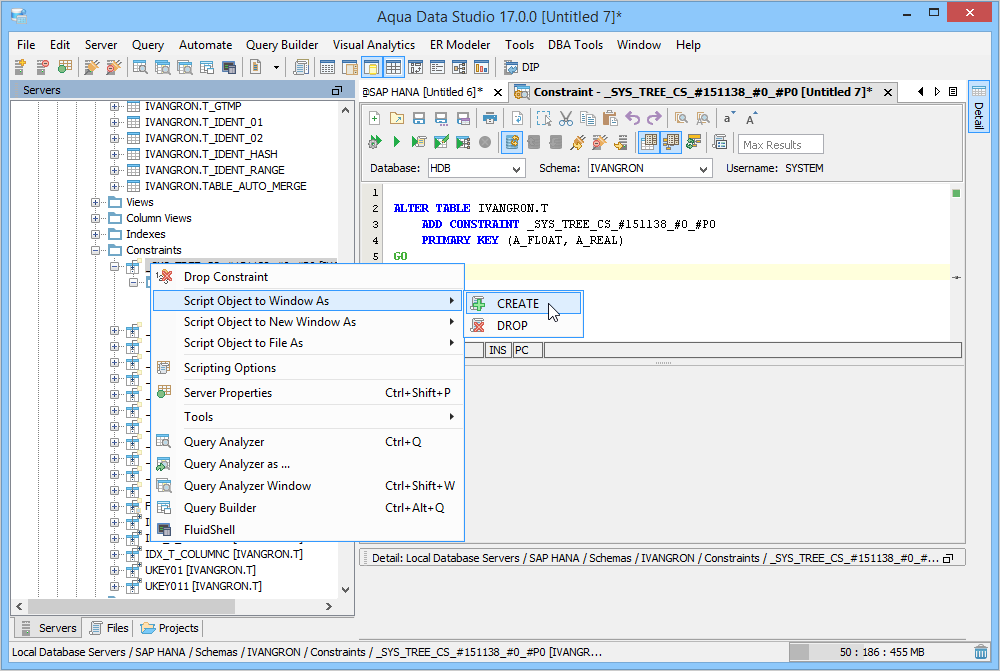Toggle the grid results view icon
This screenshot has height=671, width=1000.
[649, 142]
